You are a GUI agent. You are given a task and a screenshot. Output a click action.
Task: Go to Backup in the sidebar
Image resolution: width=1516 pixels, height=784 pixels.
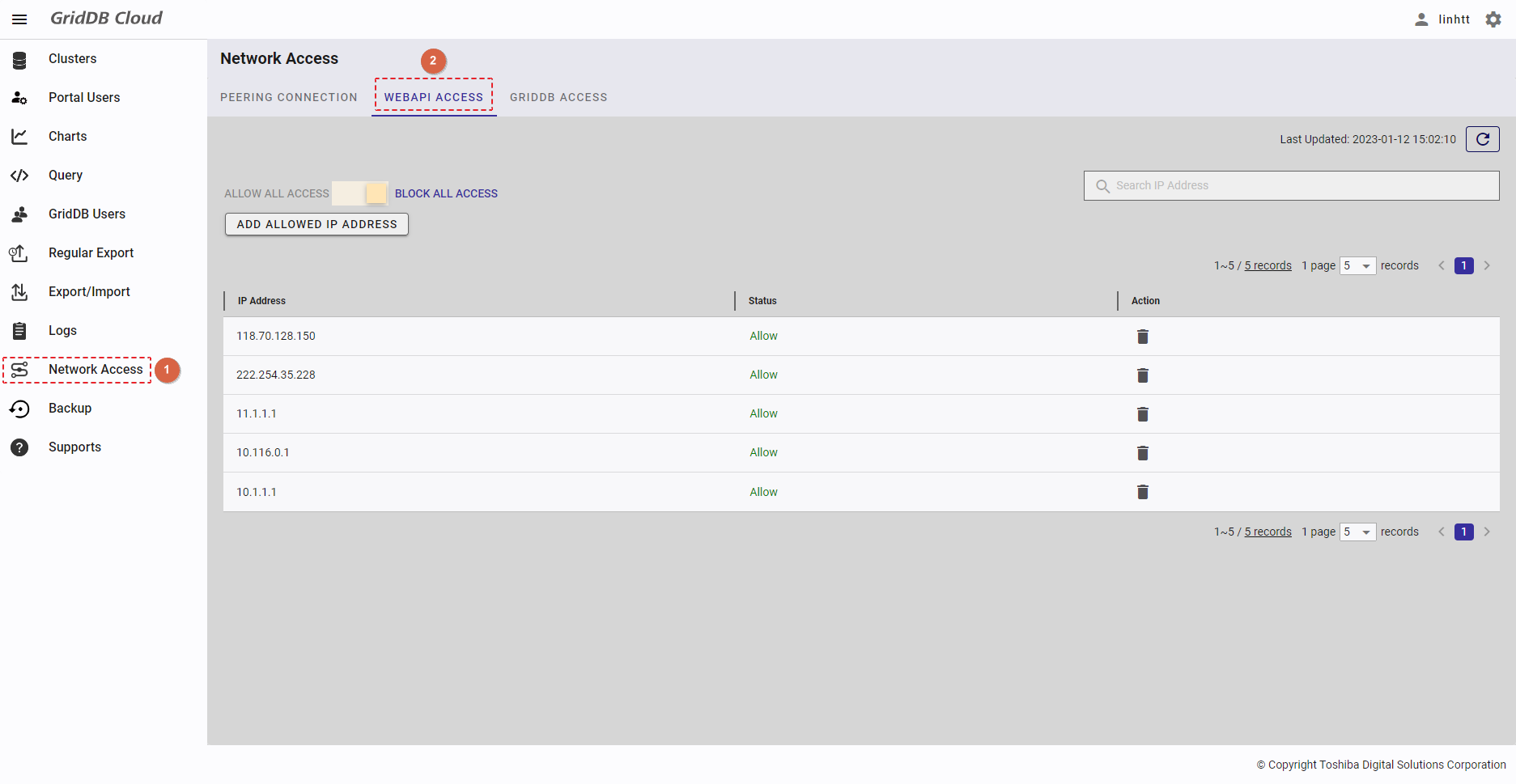click(x=70, y=409)
